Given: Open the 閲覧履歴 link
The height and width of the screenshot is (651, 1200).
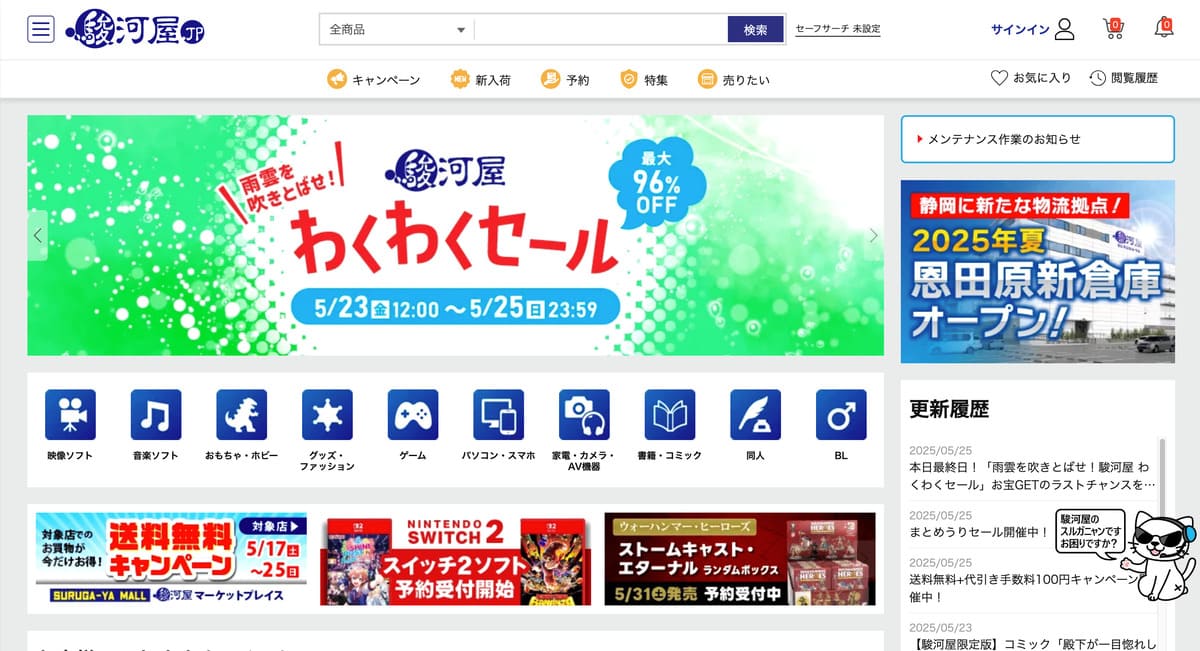Looking at the screenshot, I should point(1123,78).
